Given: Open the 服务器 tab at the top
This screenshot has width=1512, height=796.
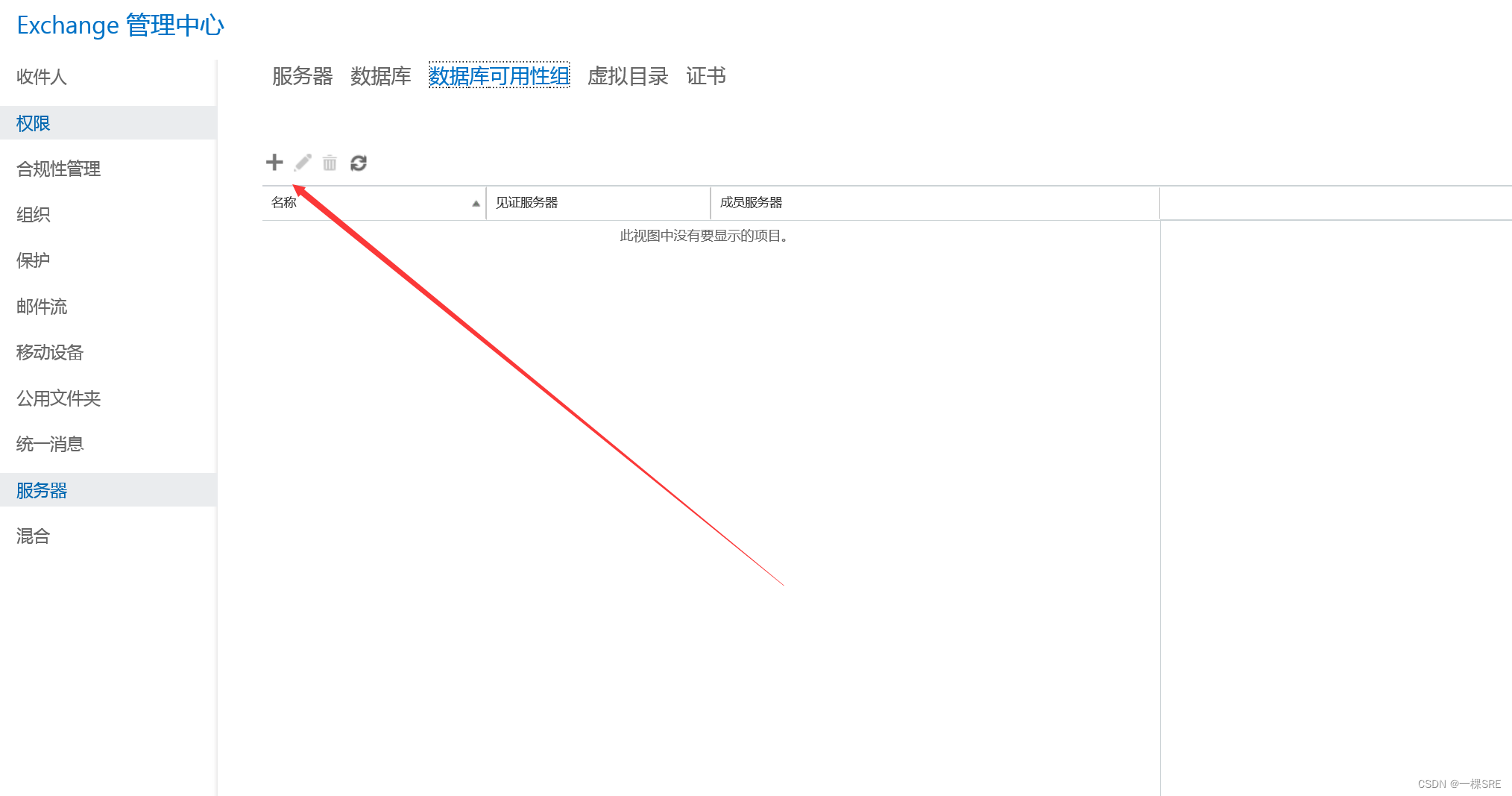Looking at the screenshot, I should tap(301, 76).
